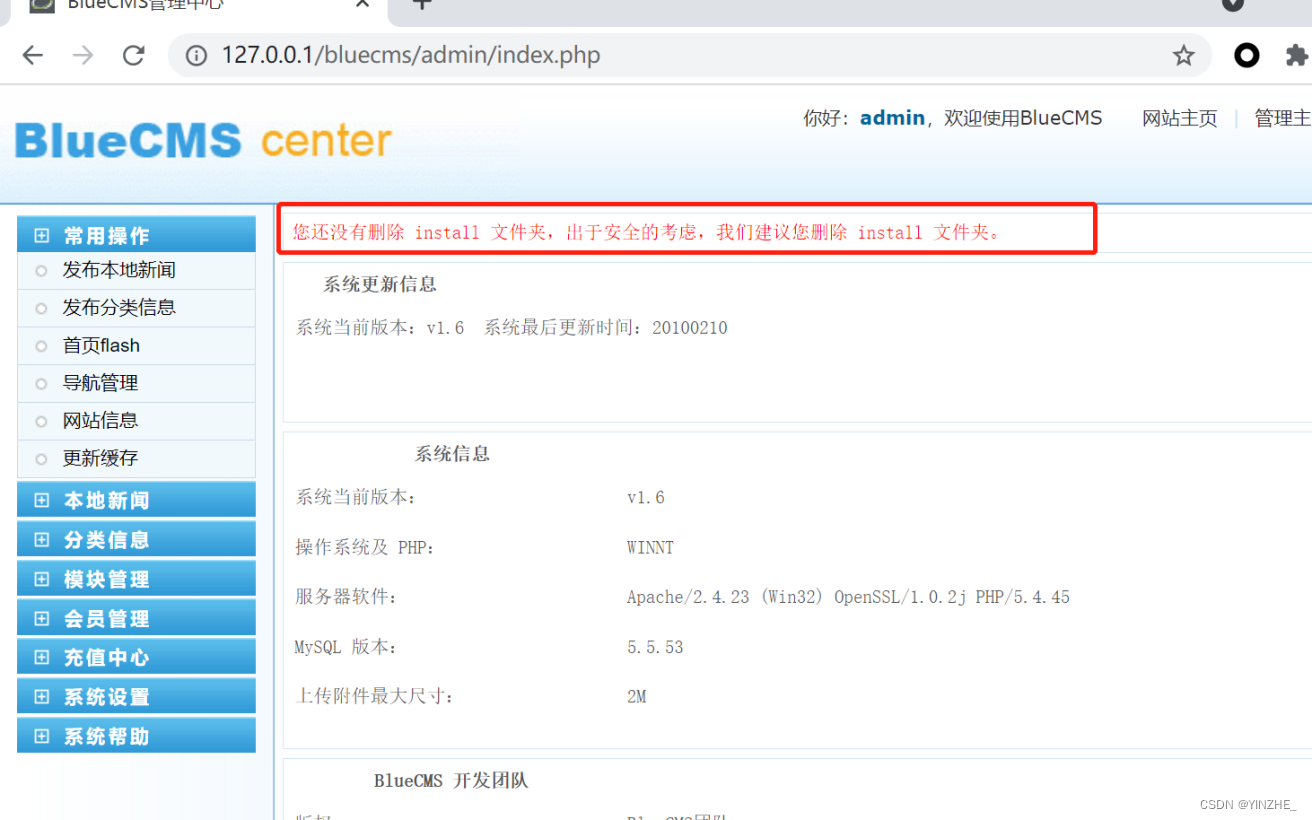
Task: Open 发布分类信息 in sidebar
Action: click(119, 307)
